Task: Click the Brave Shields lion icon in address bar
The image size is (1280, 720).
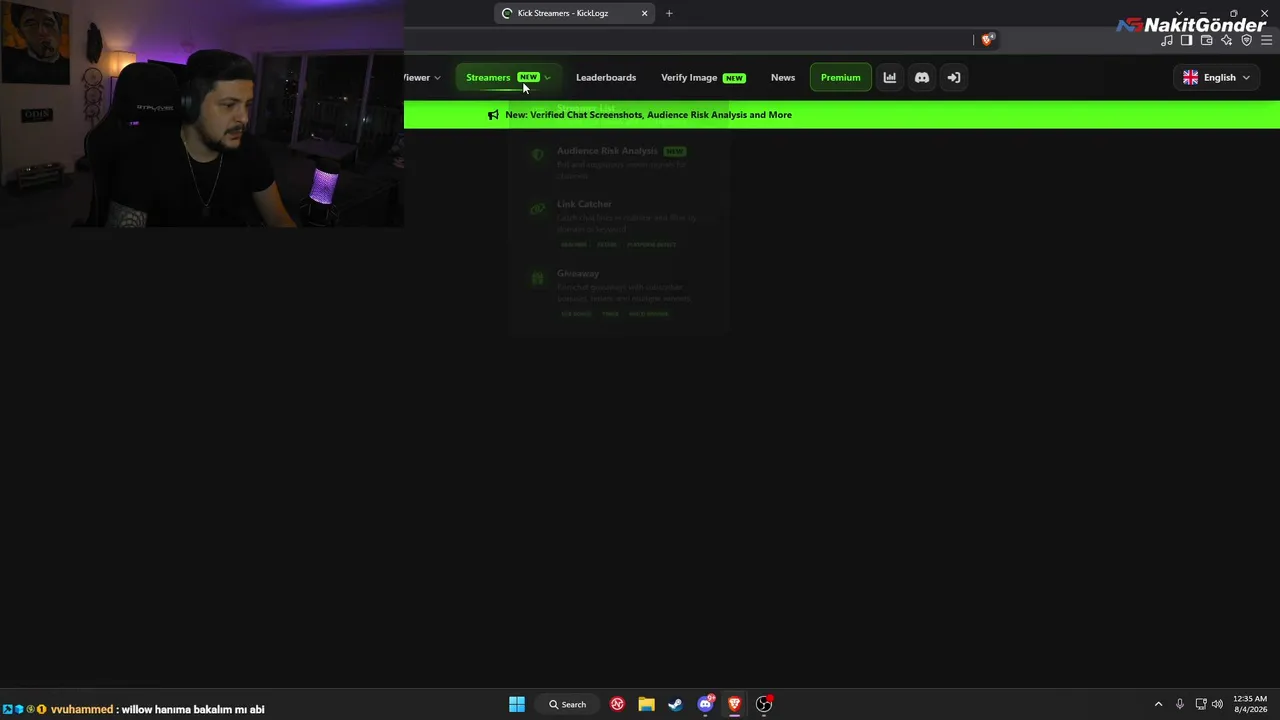Action: 987,40
